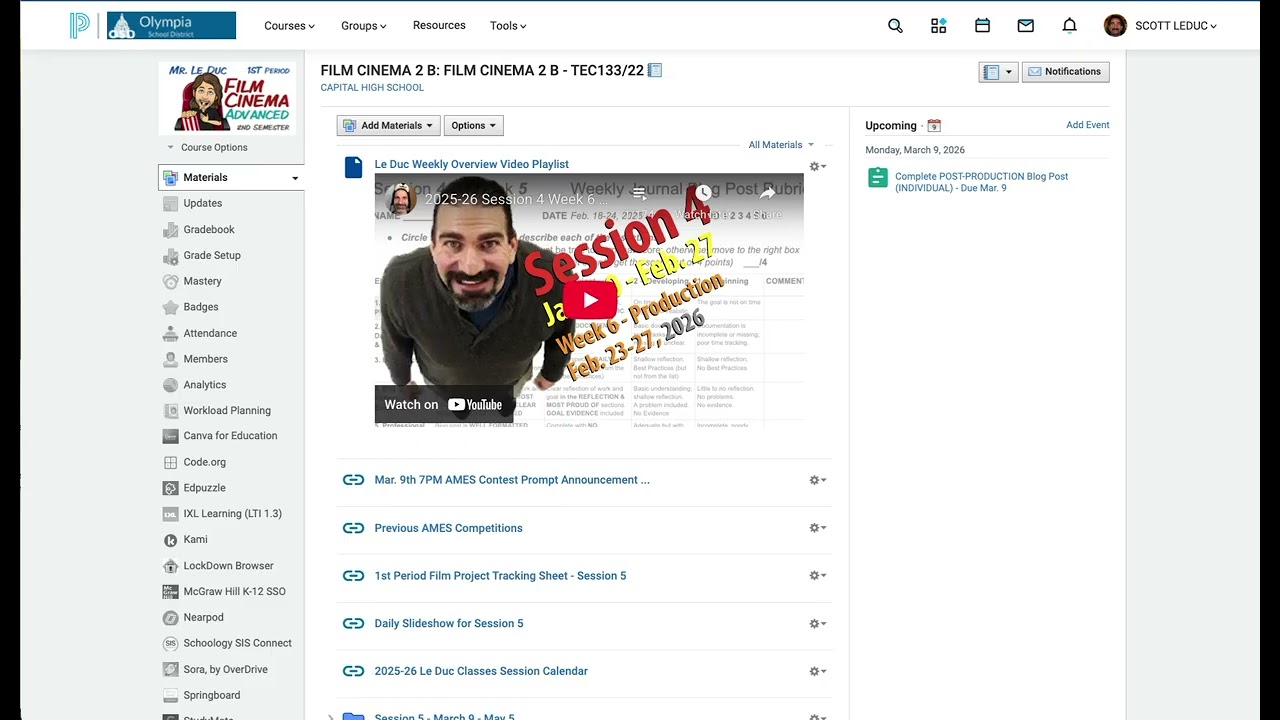Open Canva for Education app
1280x720 pixels.
[x=230, y=436]
